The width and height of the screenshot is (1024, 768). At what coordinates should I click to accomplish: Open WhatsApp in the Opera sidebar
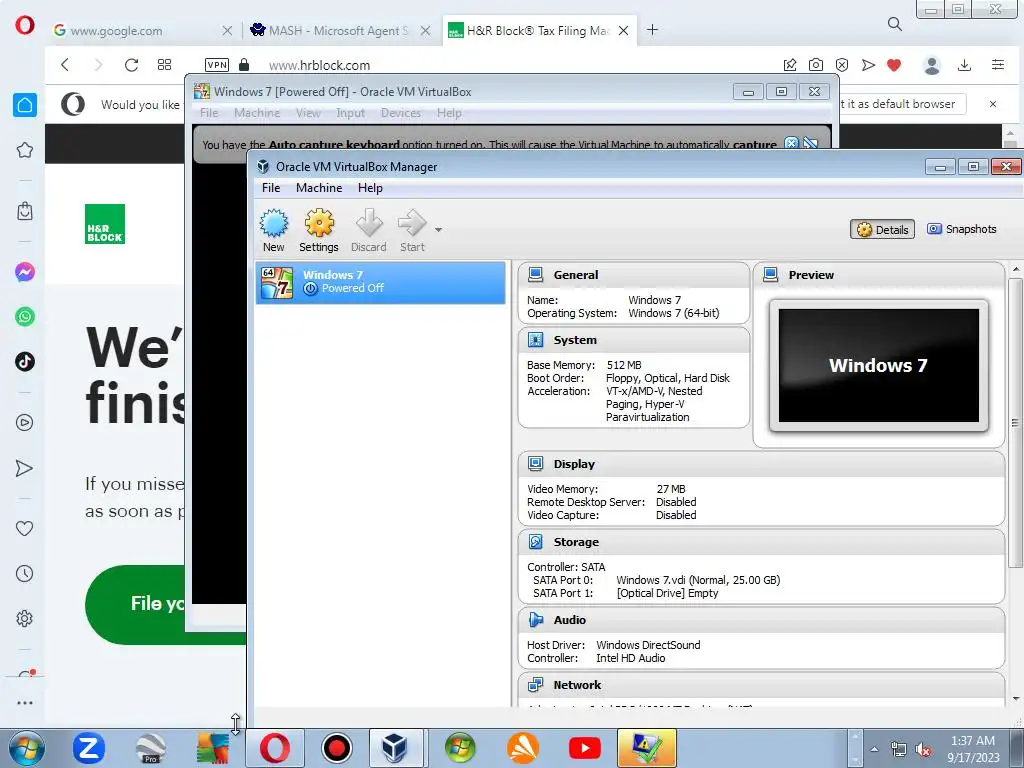pos(25,317)
